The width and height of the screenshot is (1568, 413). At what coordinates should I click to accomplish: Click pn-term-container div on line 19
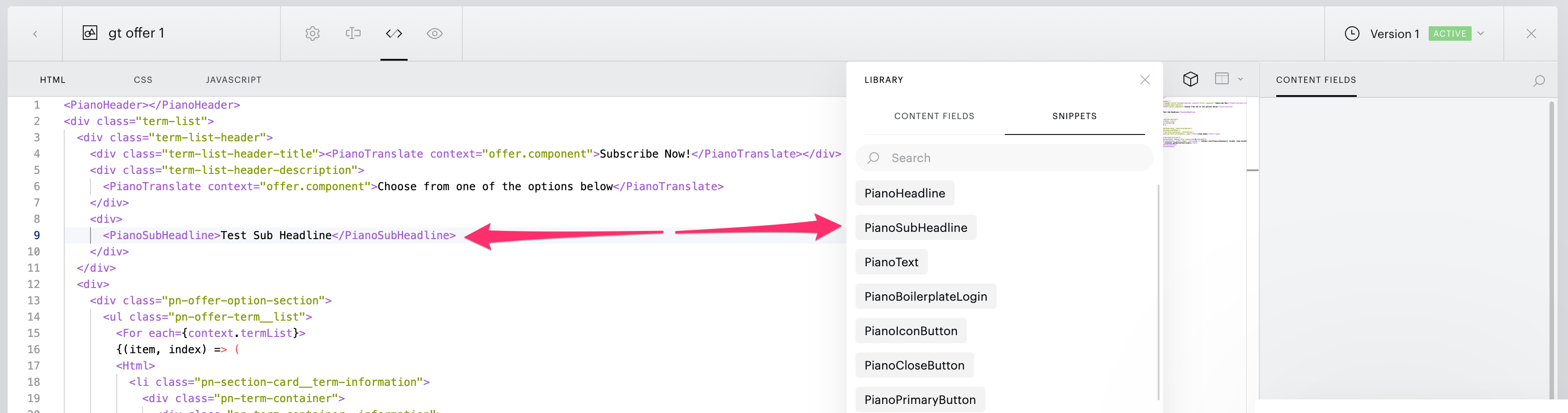(243, 399)
